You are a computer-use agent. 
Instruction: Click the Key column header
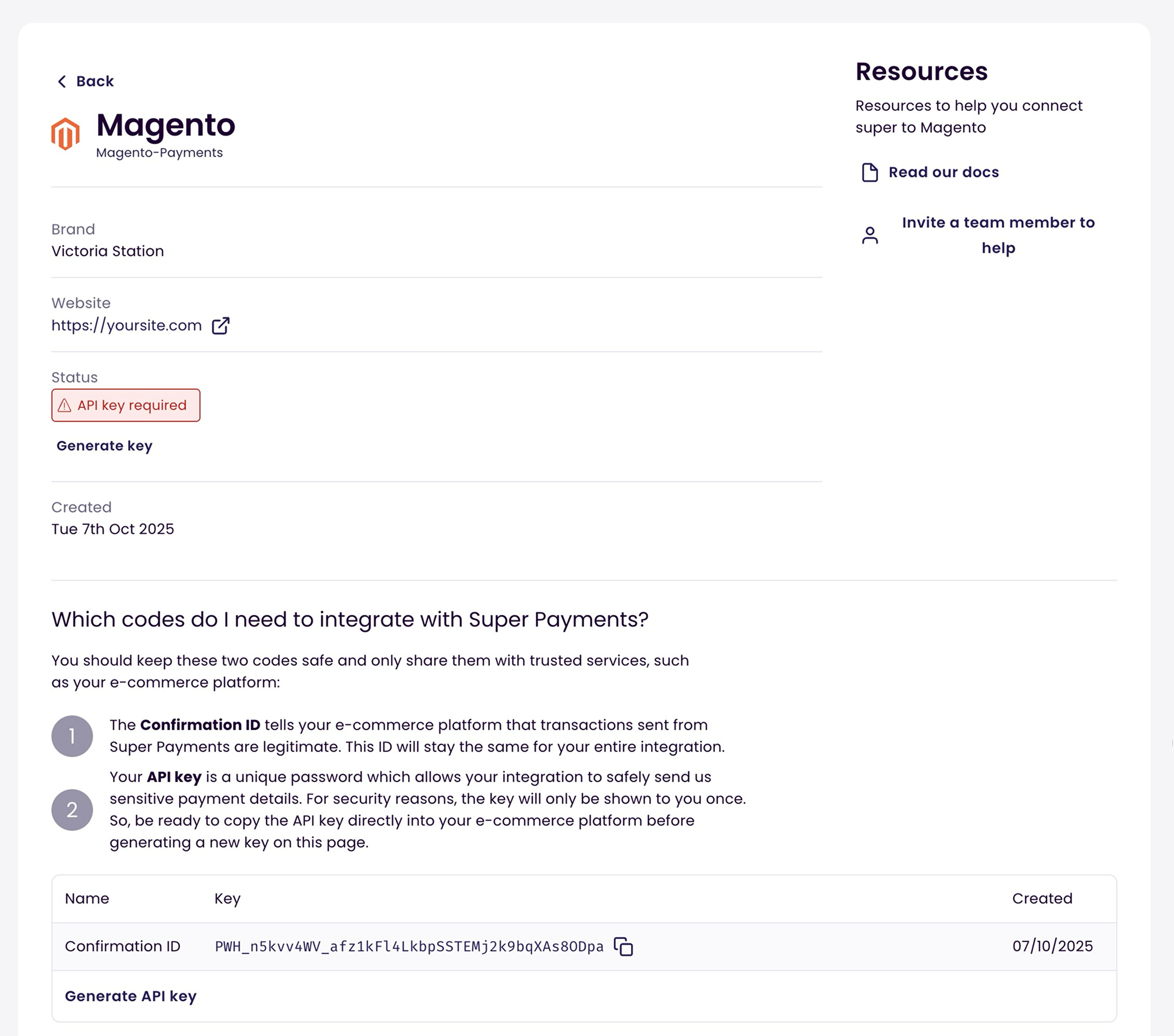click(227, 899)
